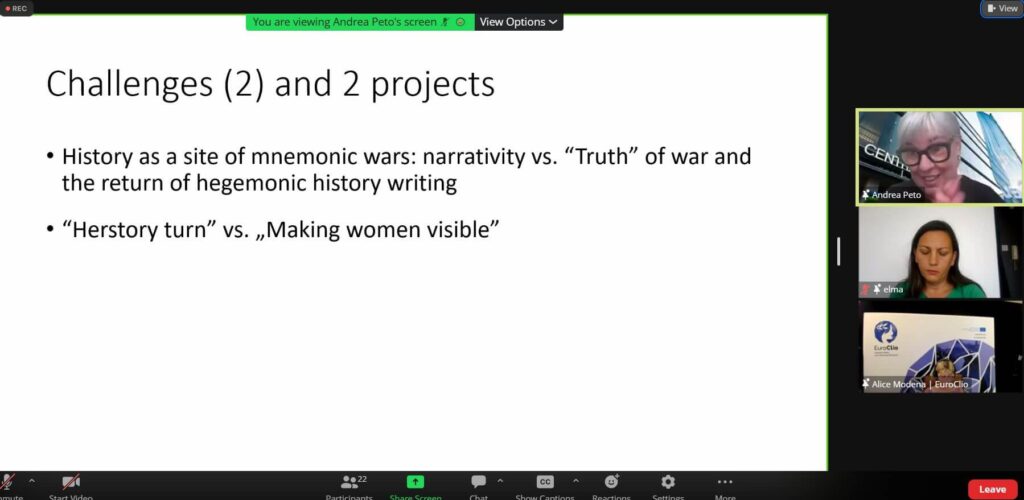Screen dimensions: 1024x500
Task: Expand chat options arrow
Action: (x=500, y=481)
